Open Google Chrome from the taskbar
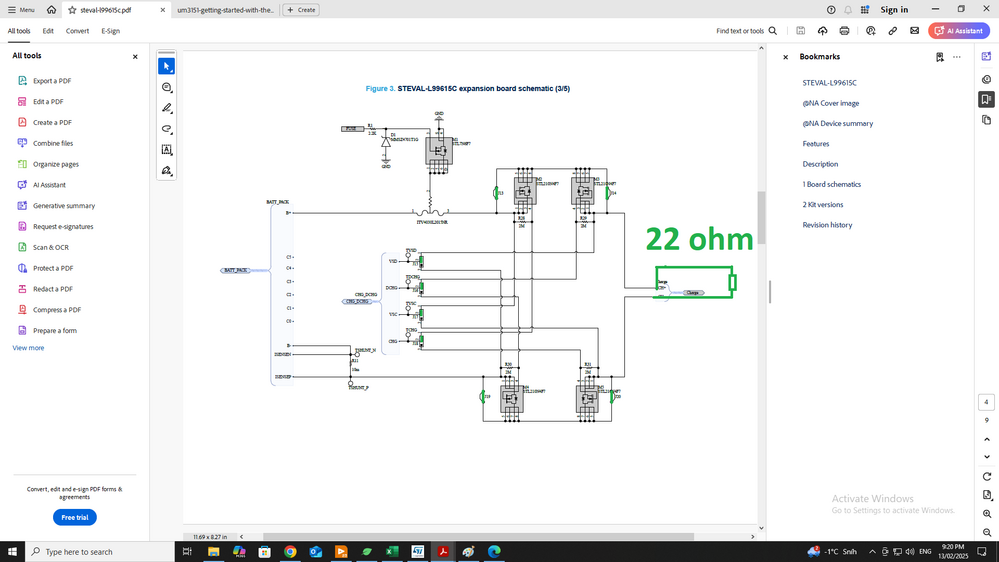 point(290,551)
